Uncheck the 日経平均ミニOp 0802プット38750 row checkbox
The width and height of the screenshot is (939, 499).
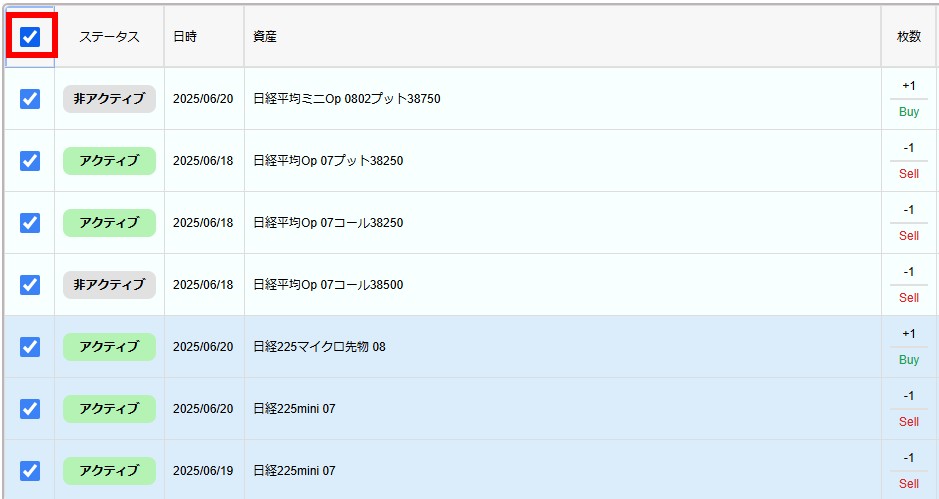coord(30,99)
